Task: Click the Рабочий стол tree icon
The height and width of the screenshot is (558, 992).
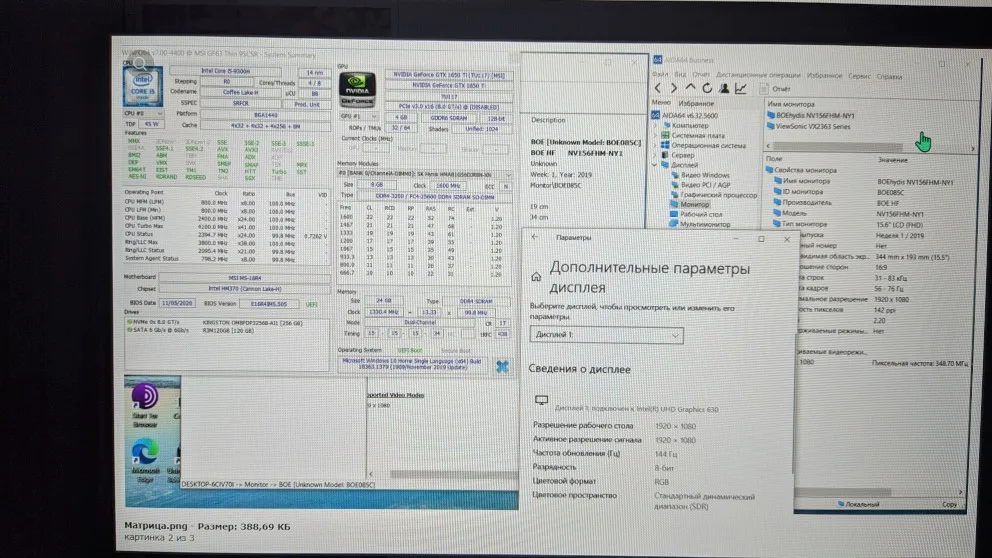Action: (674, 214)
